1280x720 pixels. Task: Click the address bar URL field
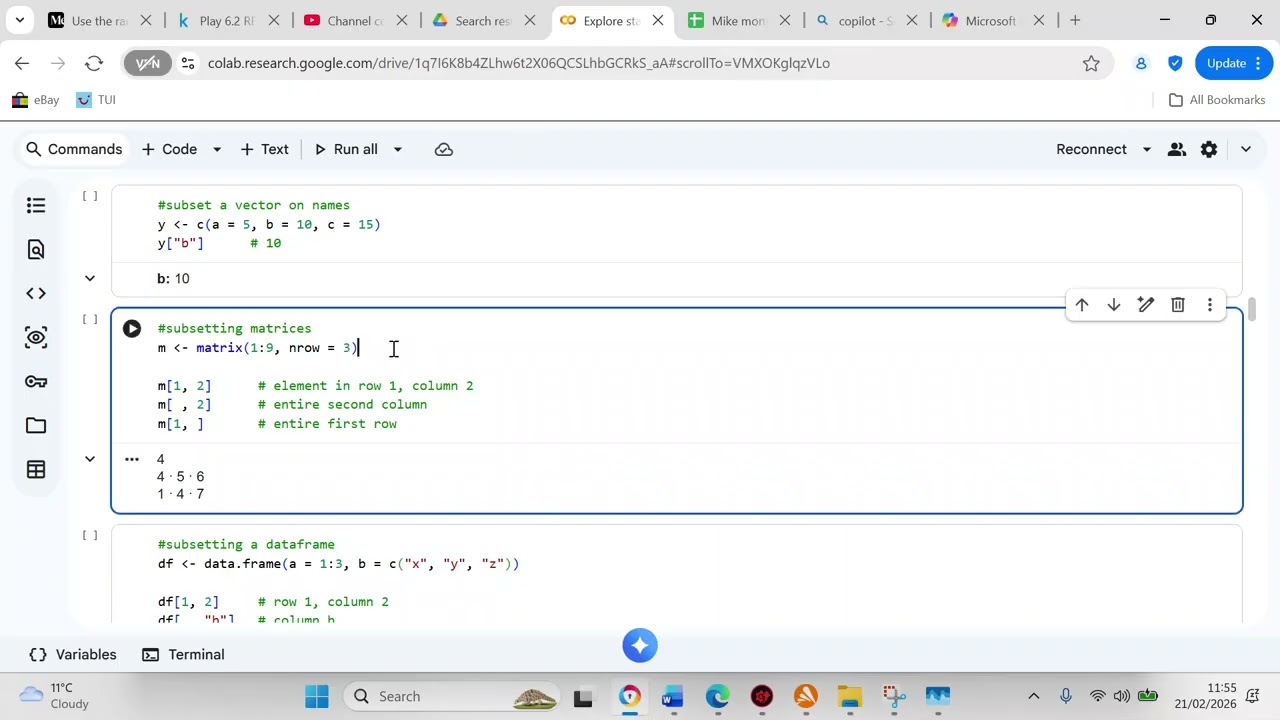pos(620,63)
